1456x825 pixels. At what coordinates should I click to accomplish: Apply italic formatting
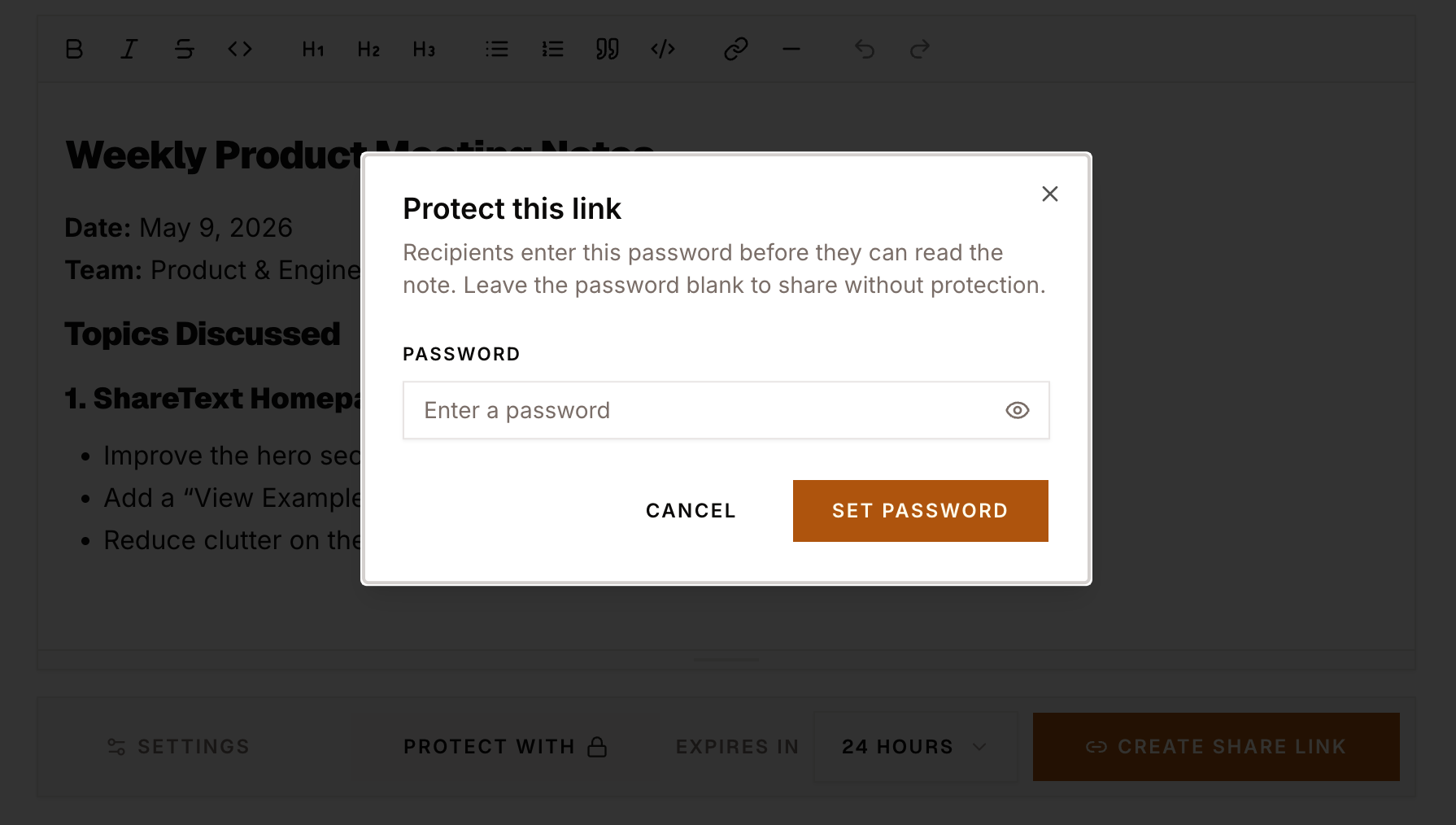[x=129, y=50]
